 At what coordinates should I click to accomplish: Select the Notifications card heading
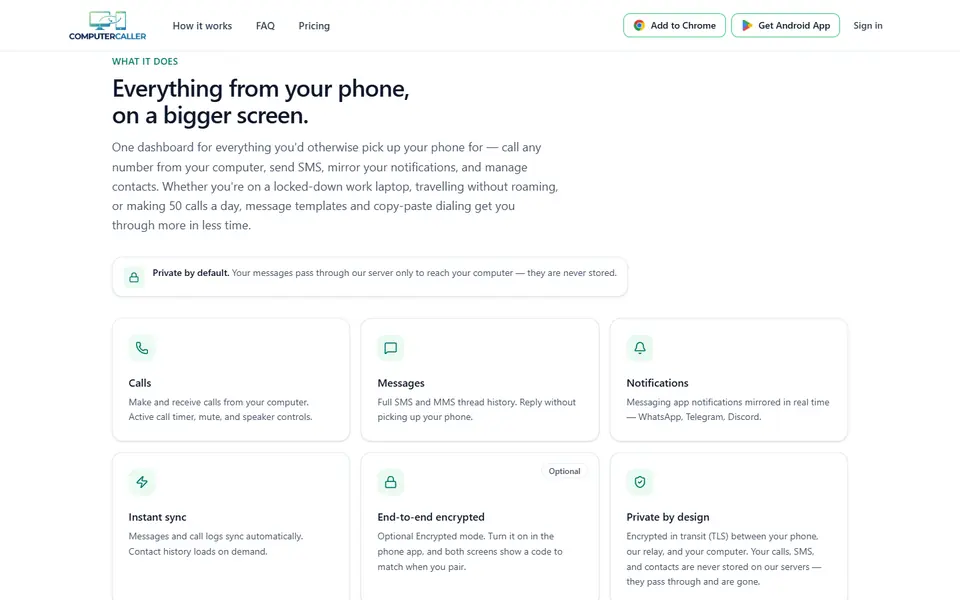pyautogui.click(x=657, y=383)
